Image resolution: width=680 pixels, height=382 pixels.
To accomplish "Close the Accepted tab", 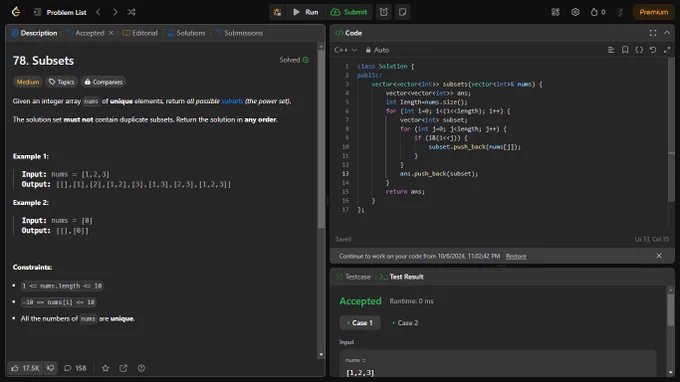I will [111, 33].
